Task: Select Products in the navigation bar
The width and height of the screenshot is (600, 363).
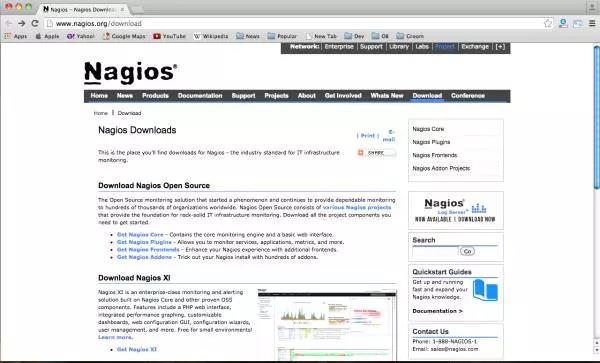Action: (155, 96)
